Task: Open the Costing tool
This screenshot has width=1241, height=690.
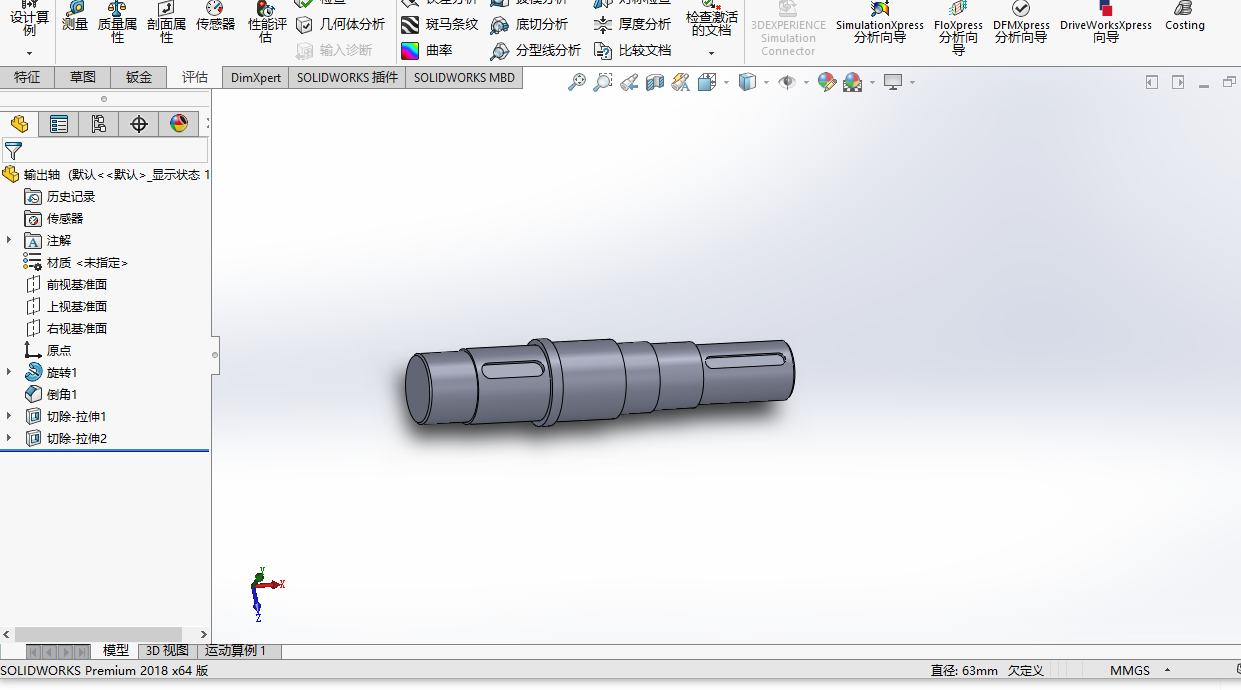Action: point(1184,17)
